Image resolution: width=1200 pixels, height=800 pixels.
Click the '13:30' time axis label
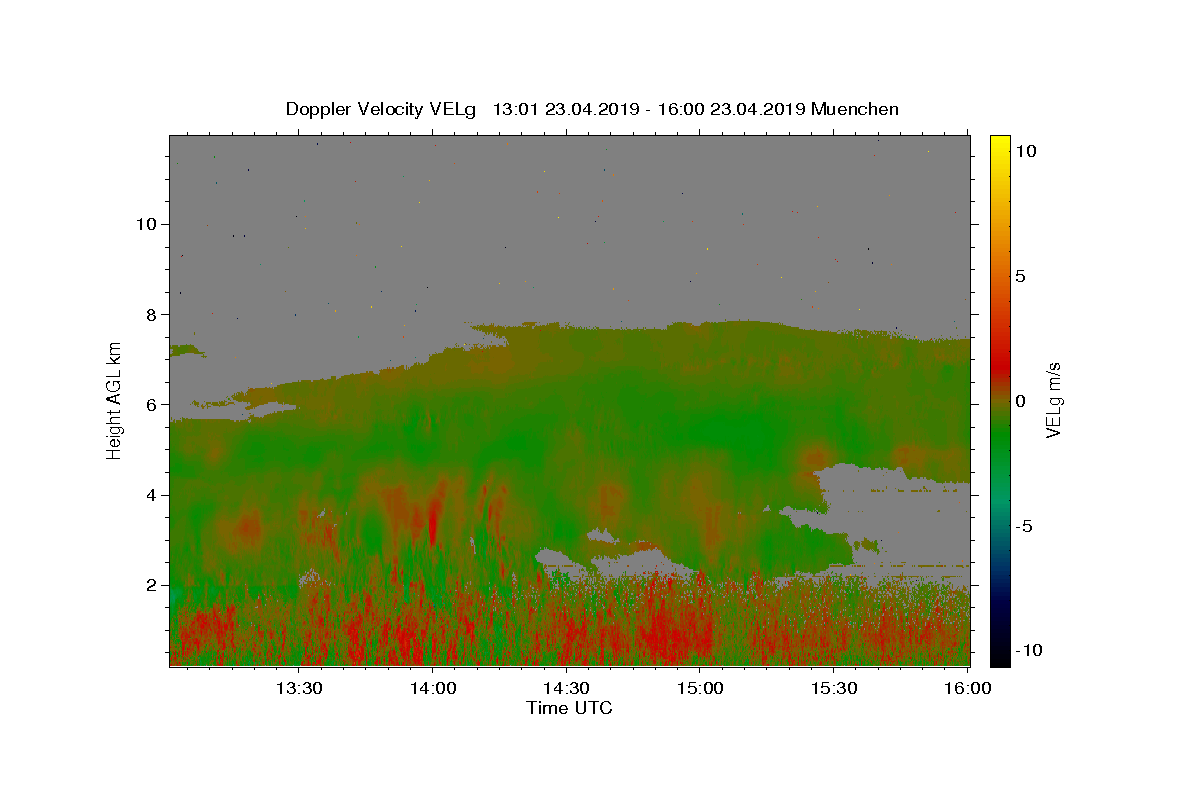299,688
